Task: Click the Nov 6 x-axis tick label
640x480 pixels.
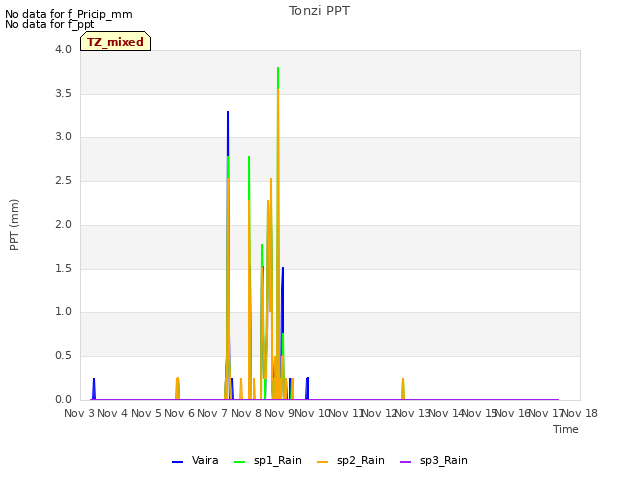Action: (179, 413)
